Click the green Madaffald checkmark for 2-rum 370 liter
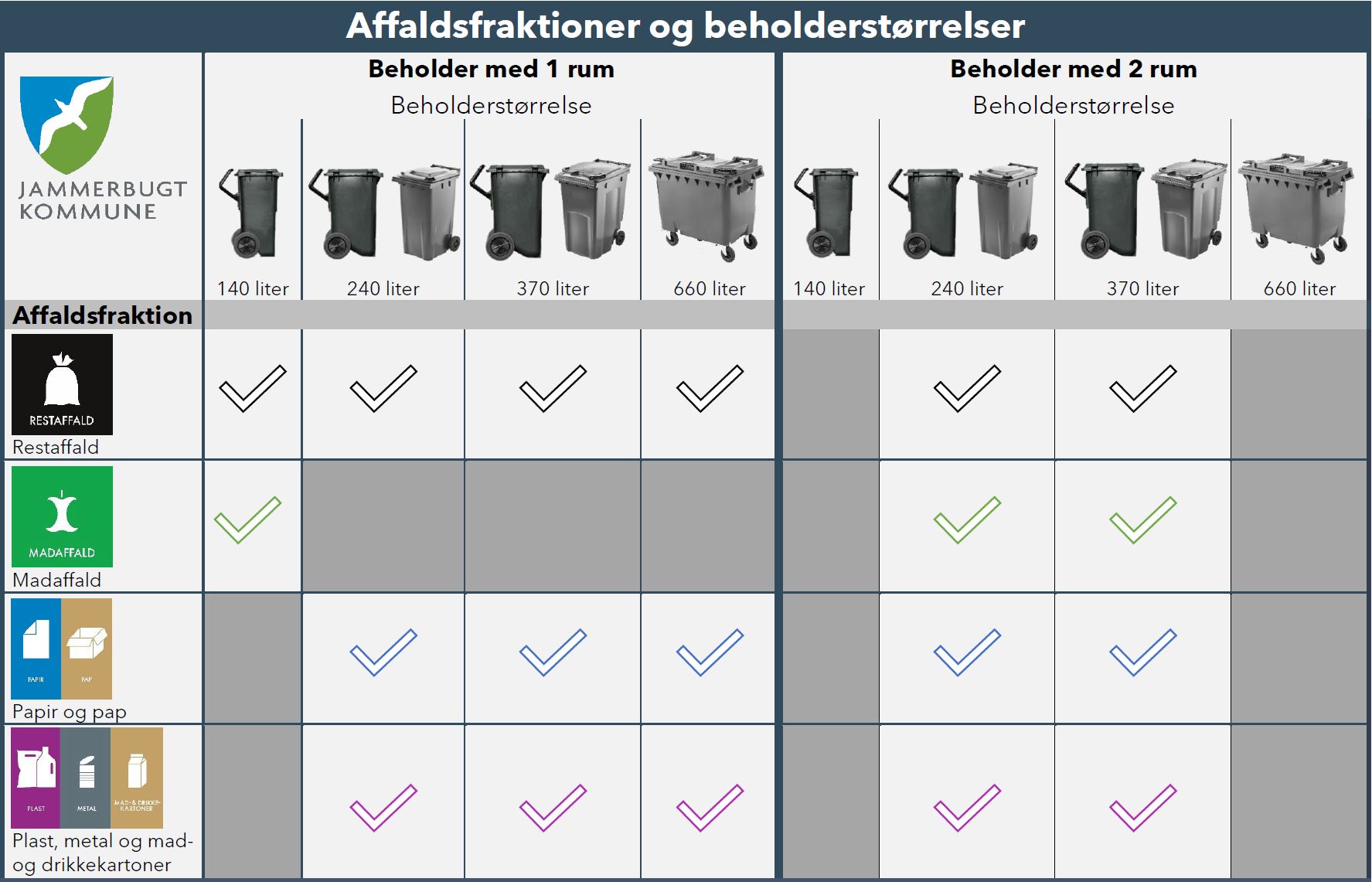 (1142, 519)
